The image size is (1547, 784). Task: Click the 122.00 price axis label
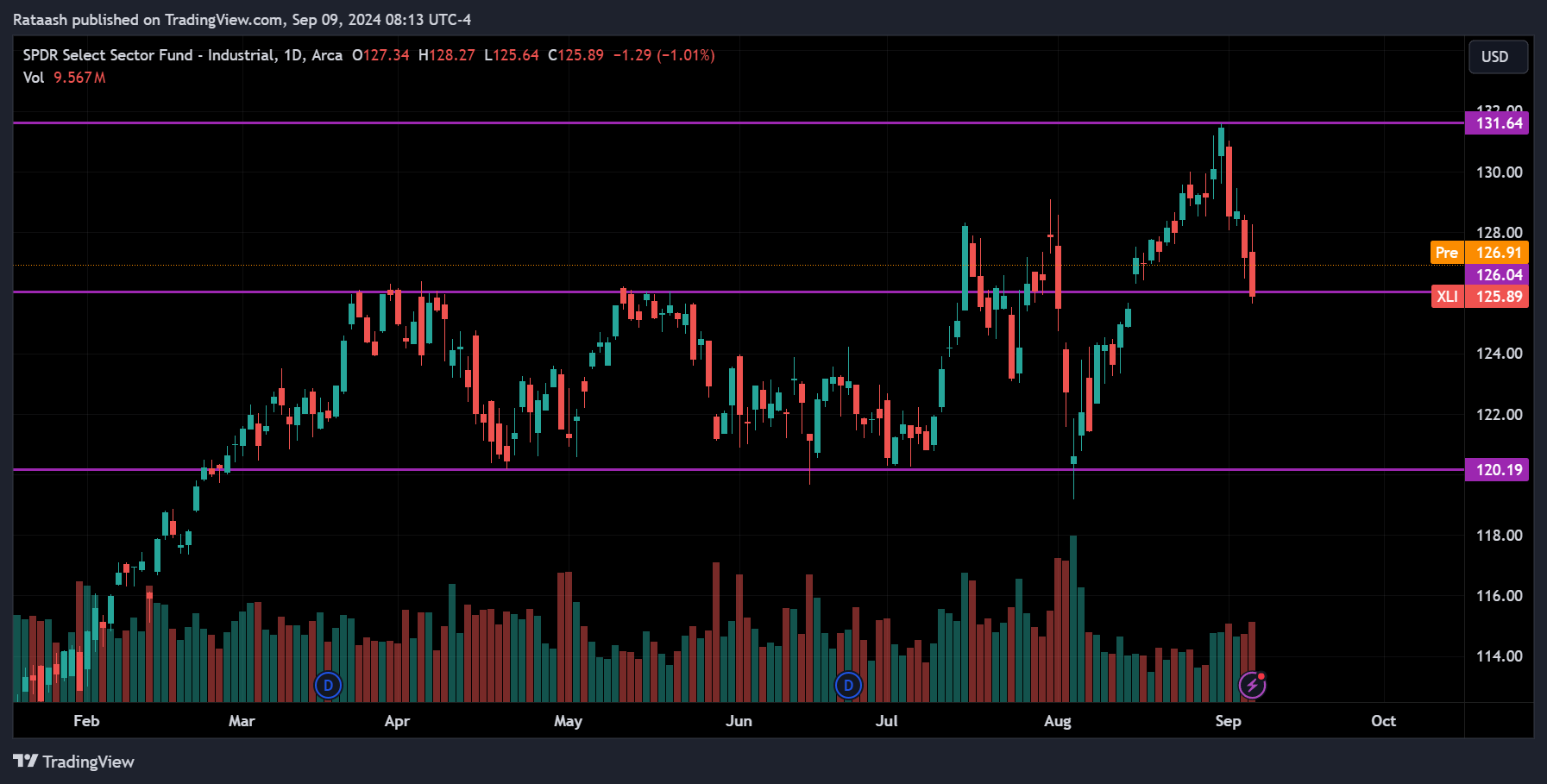click(1499, 415)
